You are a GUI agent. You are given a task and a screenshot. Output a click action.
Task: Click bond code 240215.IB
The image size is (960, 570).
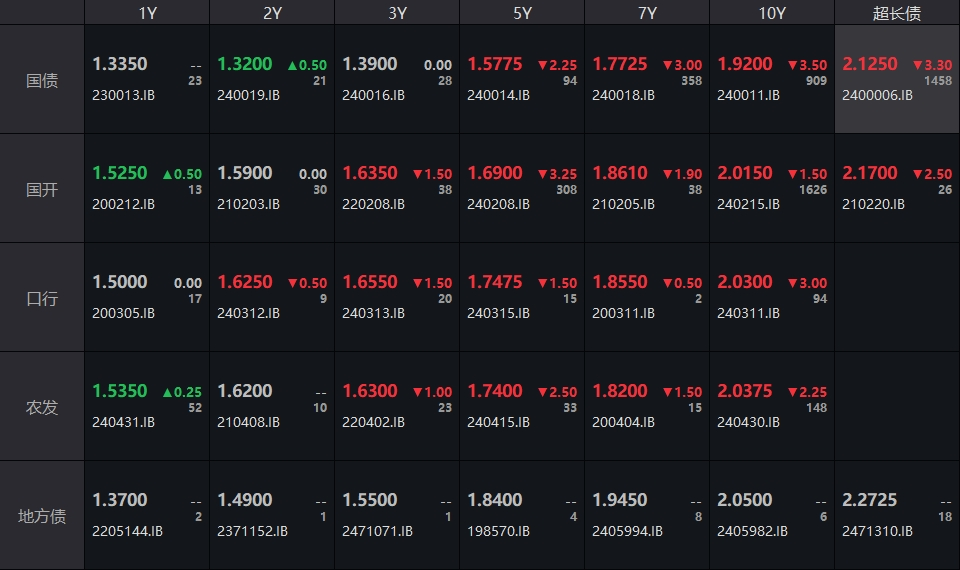748,204
